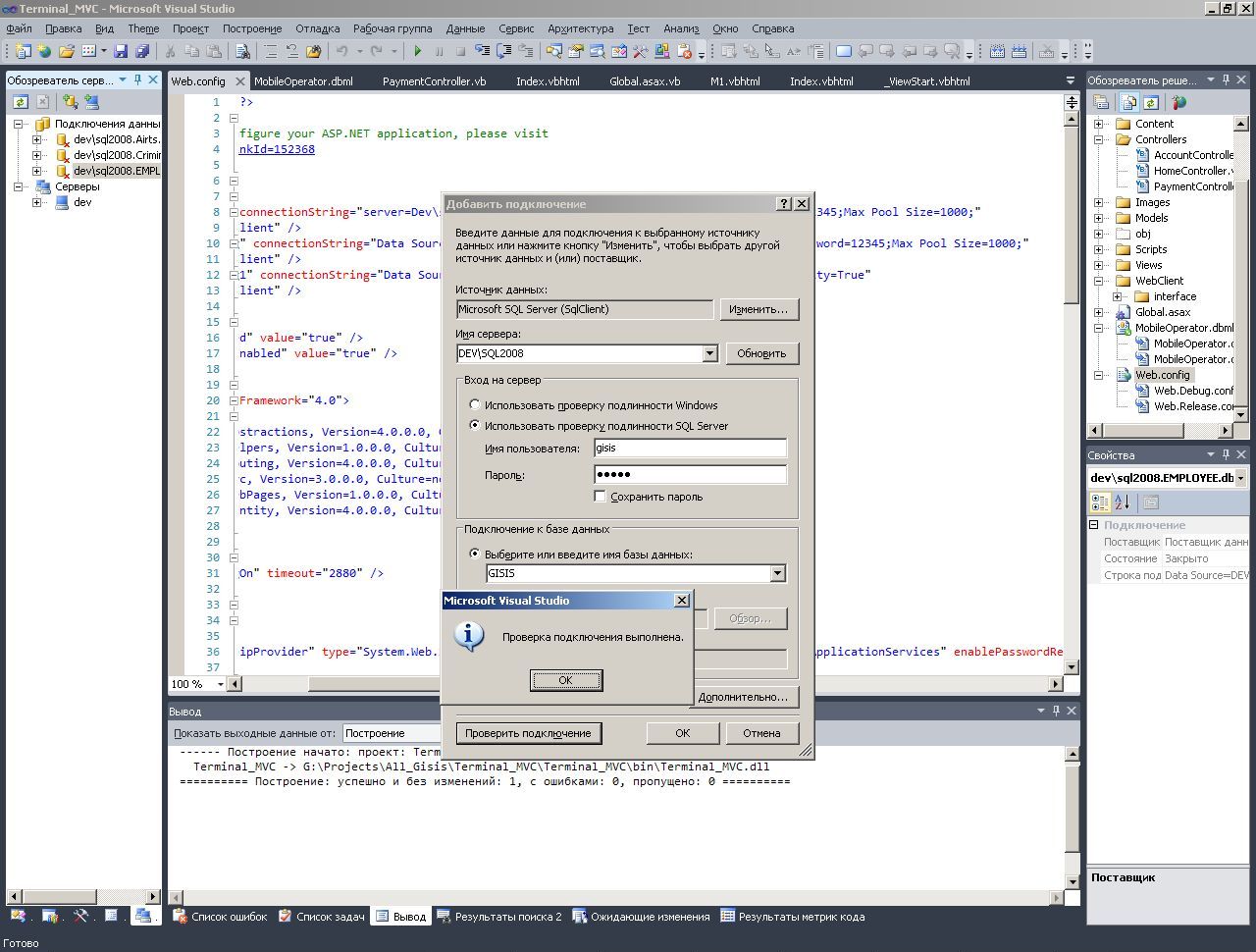Viewport: 1256px width, 952px height.
Task: Click the Solution Explorer horizontal scrollbar
Action: (x=1159, y=430)
